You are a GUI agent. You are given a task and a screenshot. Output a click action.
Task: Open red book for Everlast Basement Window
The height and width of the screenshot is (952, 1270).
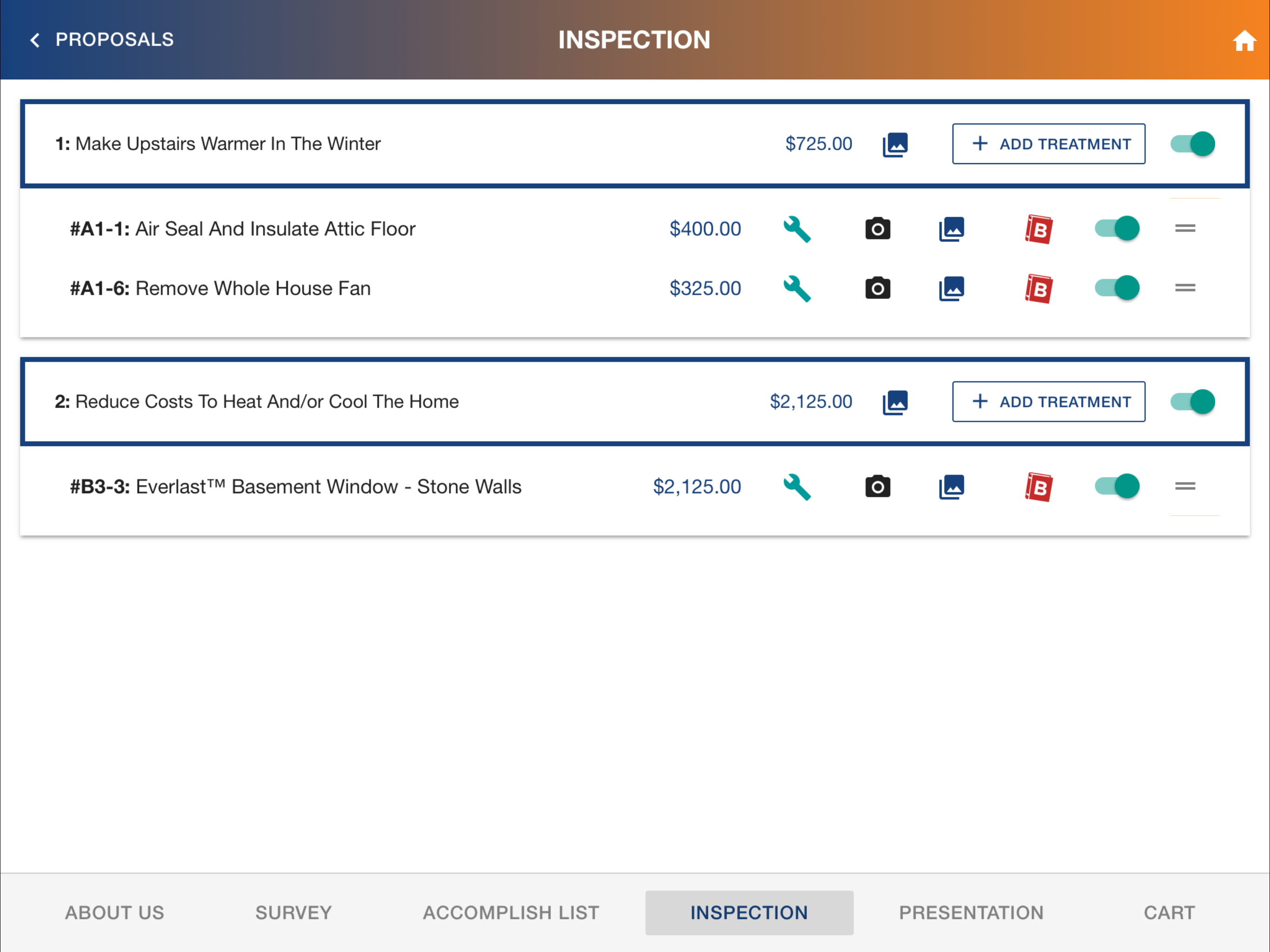click(x=1038, y=487)
